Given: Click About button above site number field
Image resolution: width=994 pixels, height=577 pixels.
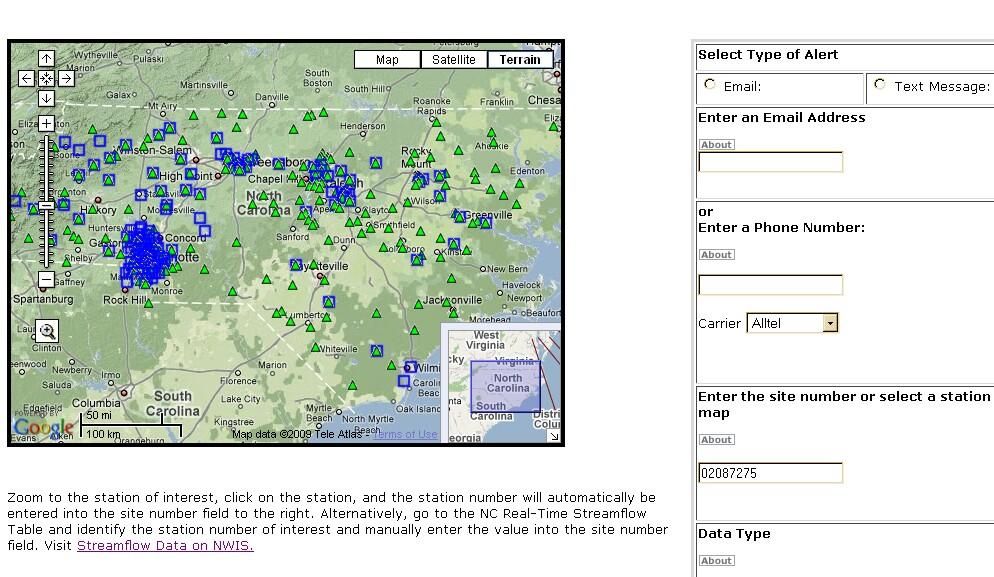Looking at the screenshot, I should click(716, 440).
